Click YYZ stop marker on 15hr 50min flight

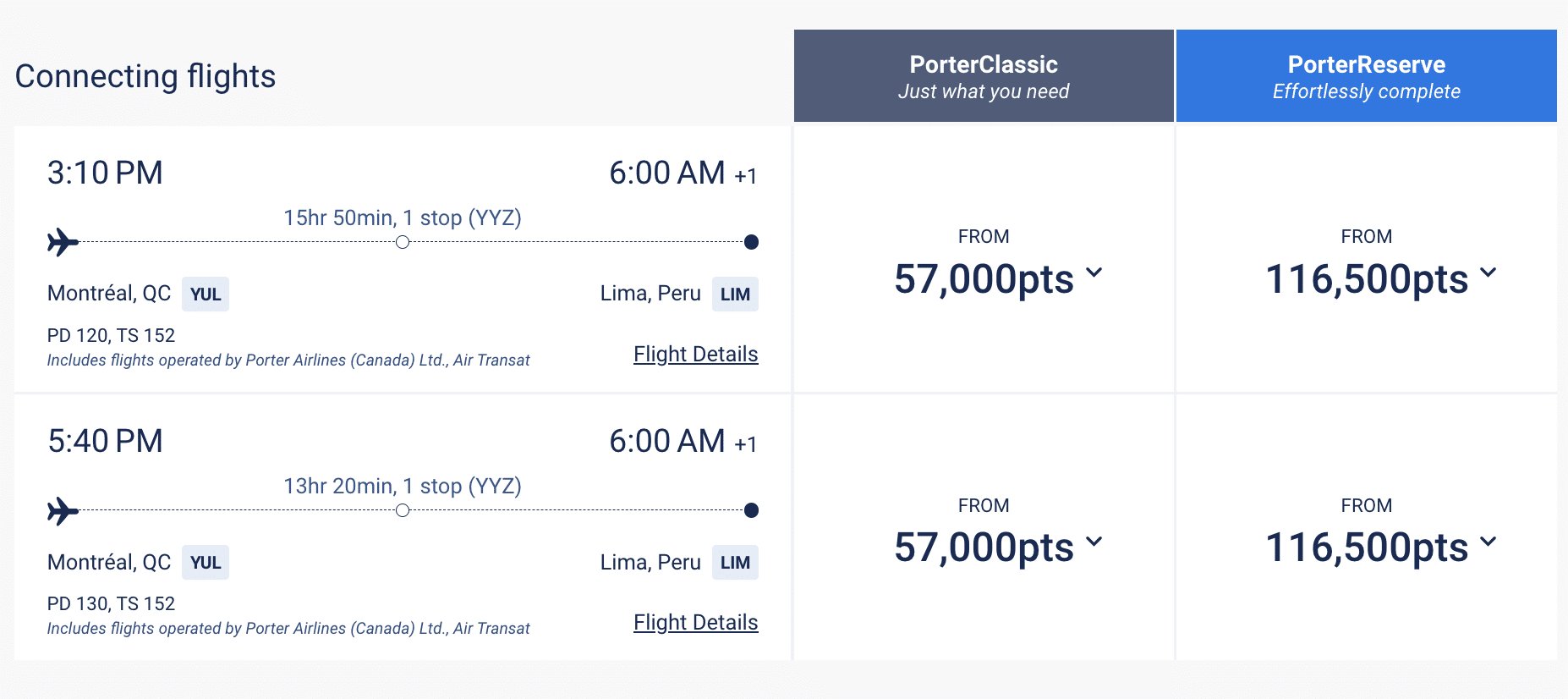point(403,242)
